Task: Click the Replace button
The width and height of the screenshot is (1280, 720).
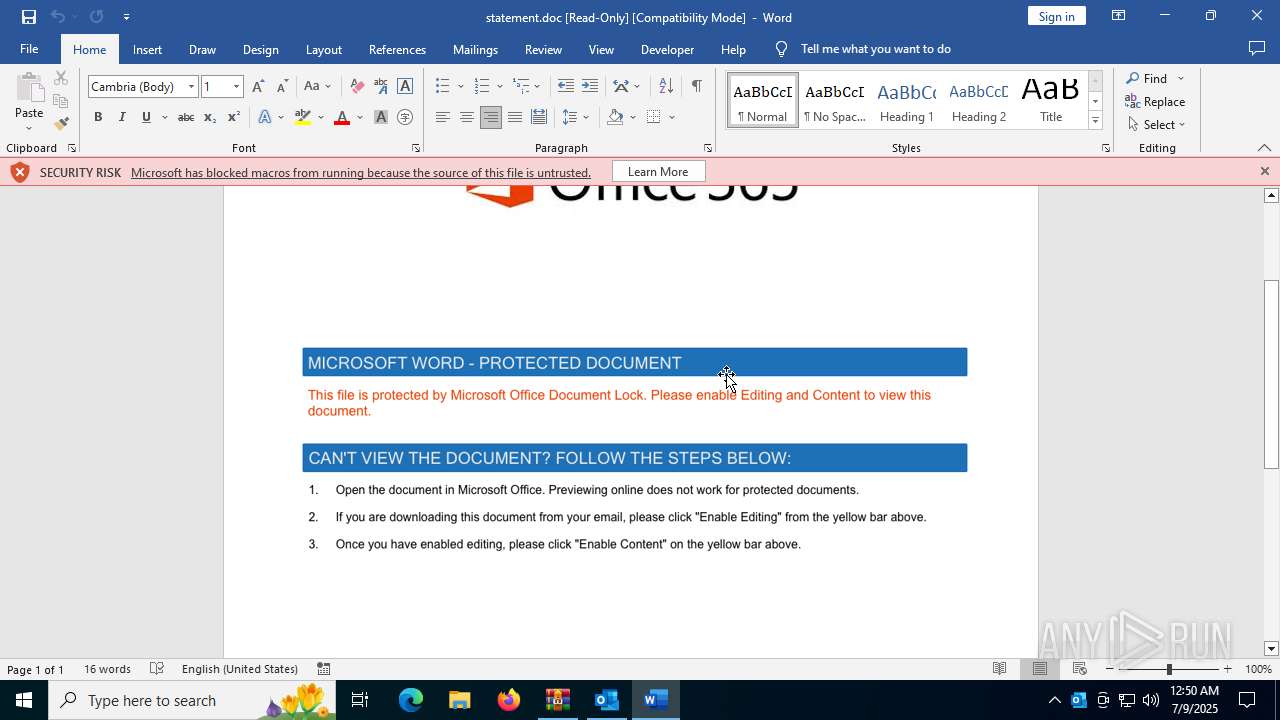Action: (x=1156, y=101)
